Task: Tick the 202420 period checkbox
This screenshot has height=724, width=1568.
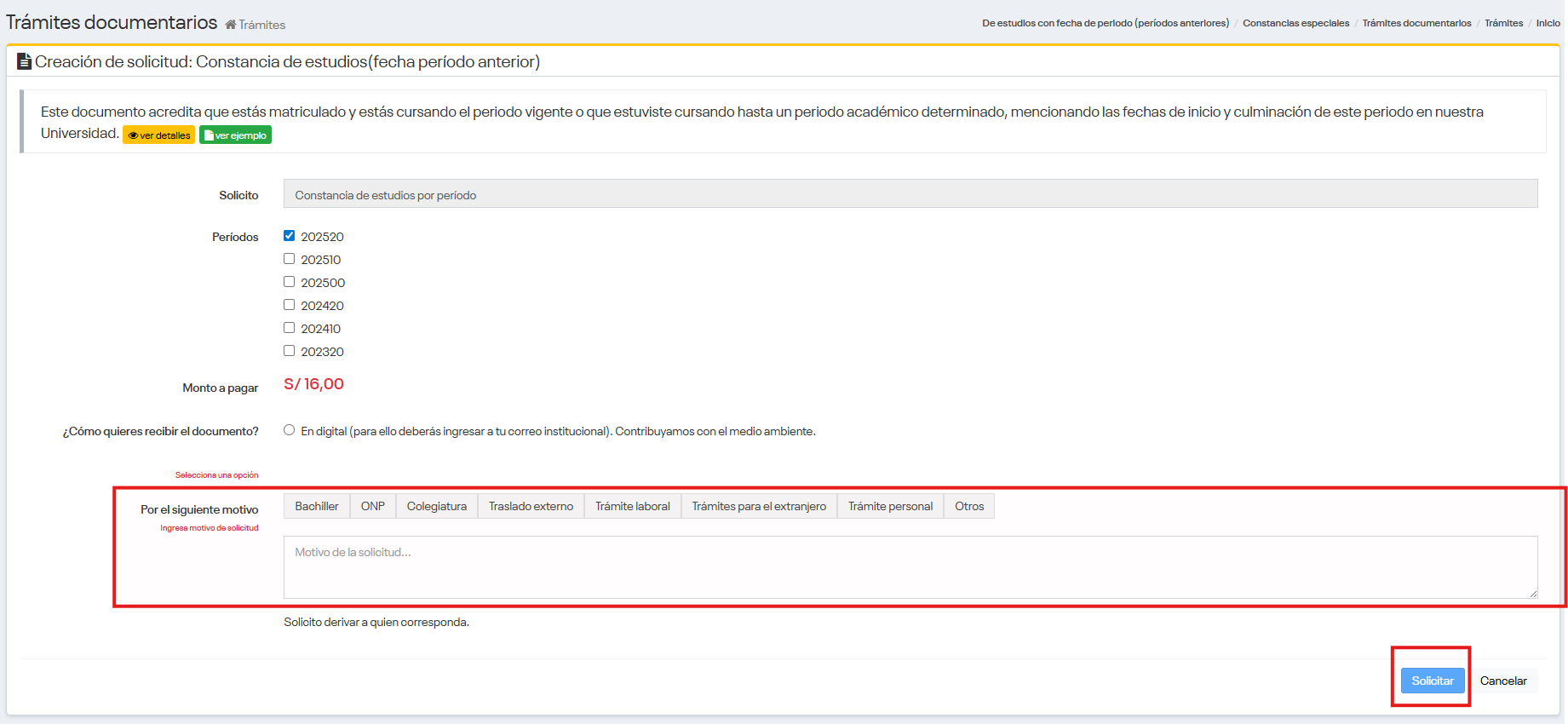Action: (x=290, y=305)
